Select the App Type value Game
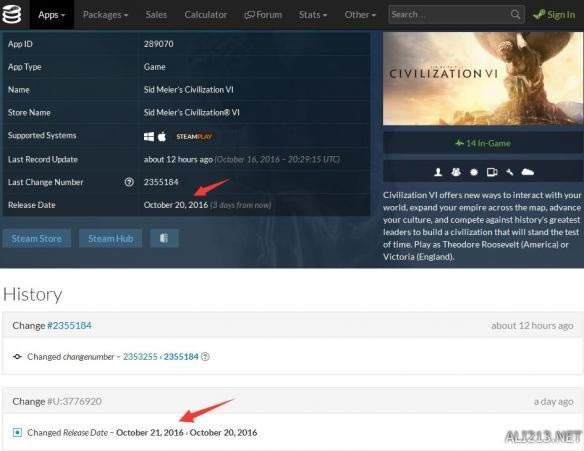 155,67
